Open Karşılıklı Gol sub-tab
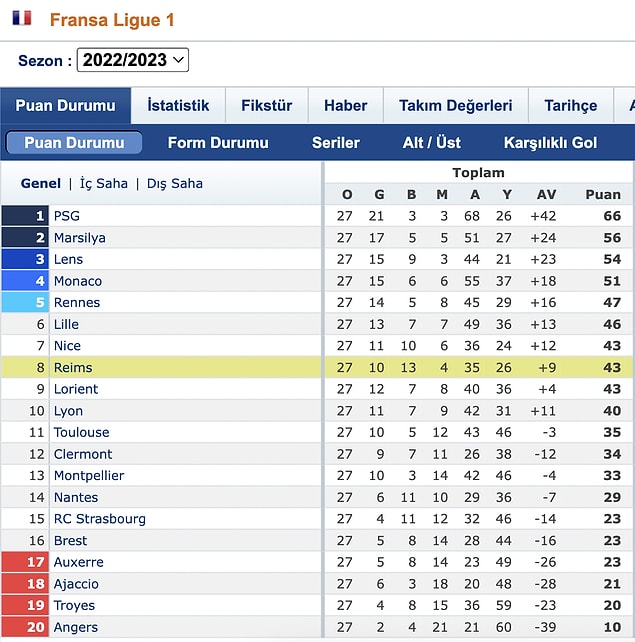The height and width of the screenshot is (642, 635). pyautogui.click(x=550, y=142)
